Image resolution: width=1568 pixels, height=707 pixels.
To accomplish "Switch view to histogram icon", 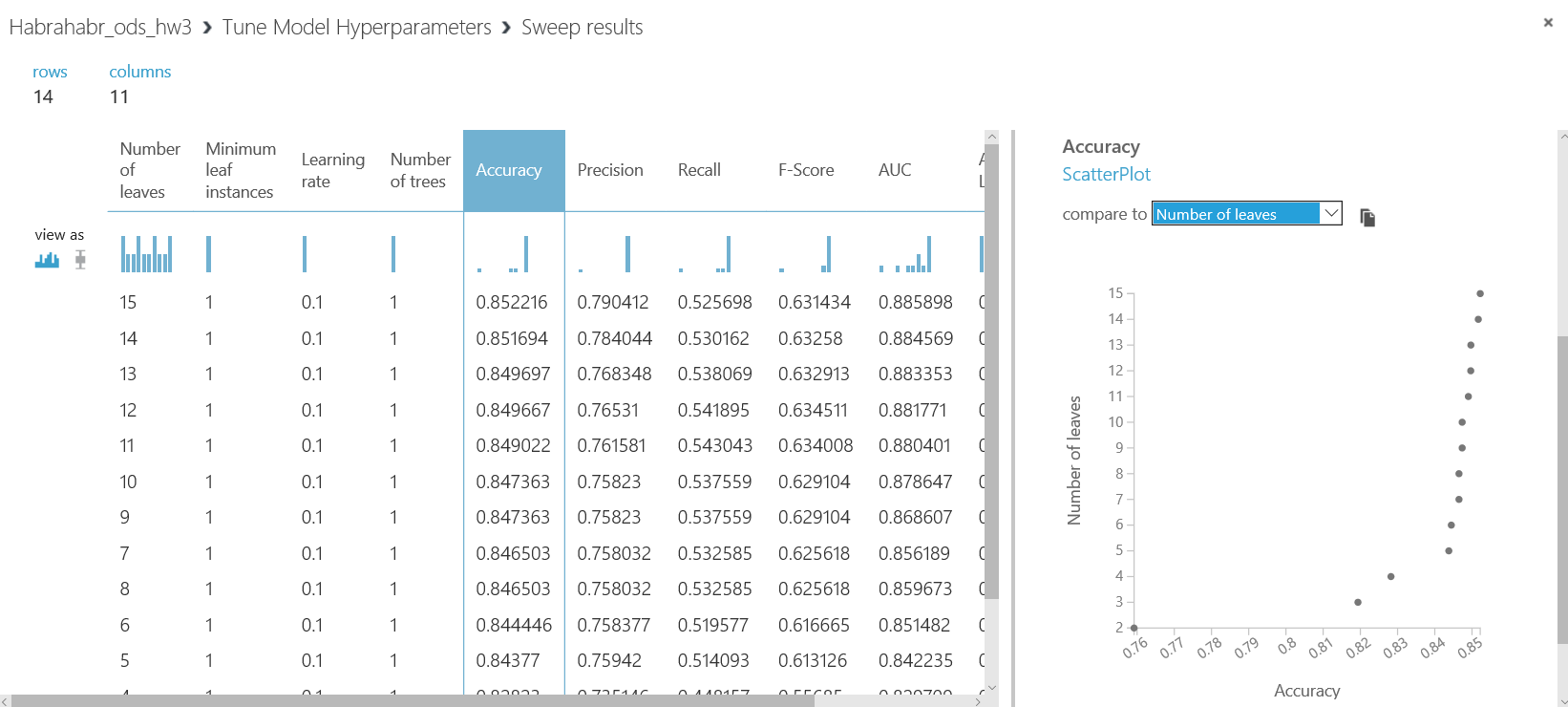I will tap(47, 259).
